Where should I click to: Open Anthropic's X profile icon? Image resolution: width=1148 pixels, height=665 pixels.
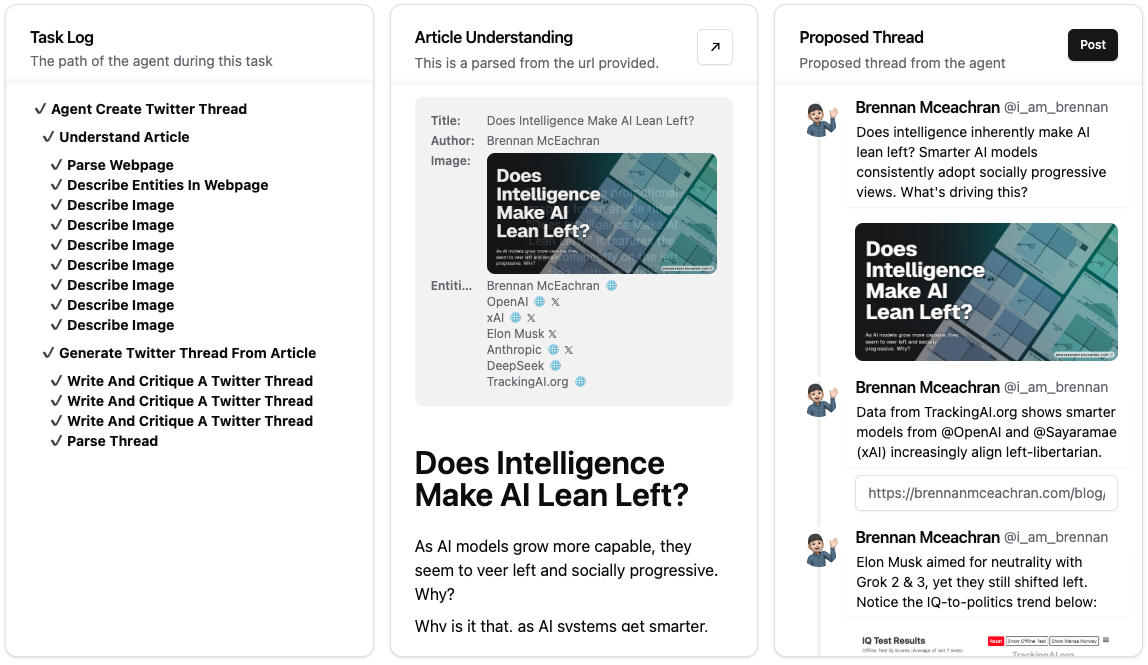click(x=569, y=350)
